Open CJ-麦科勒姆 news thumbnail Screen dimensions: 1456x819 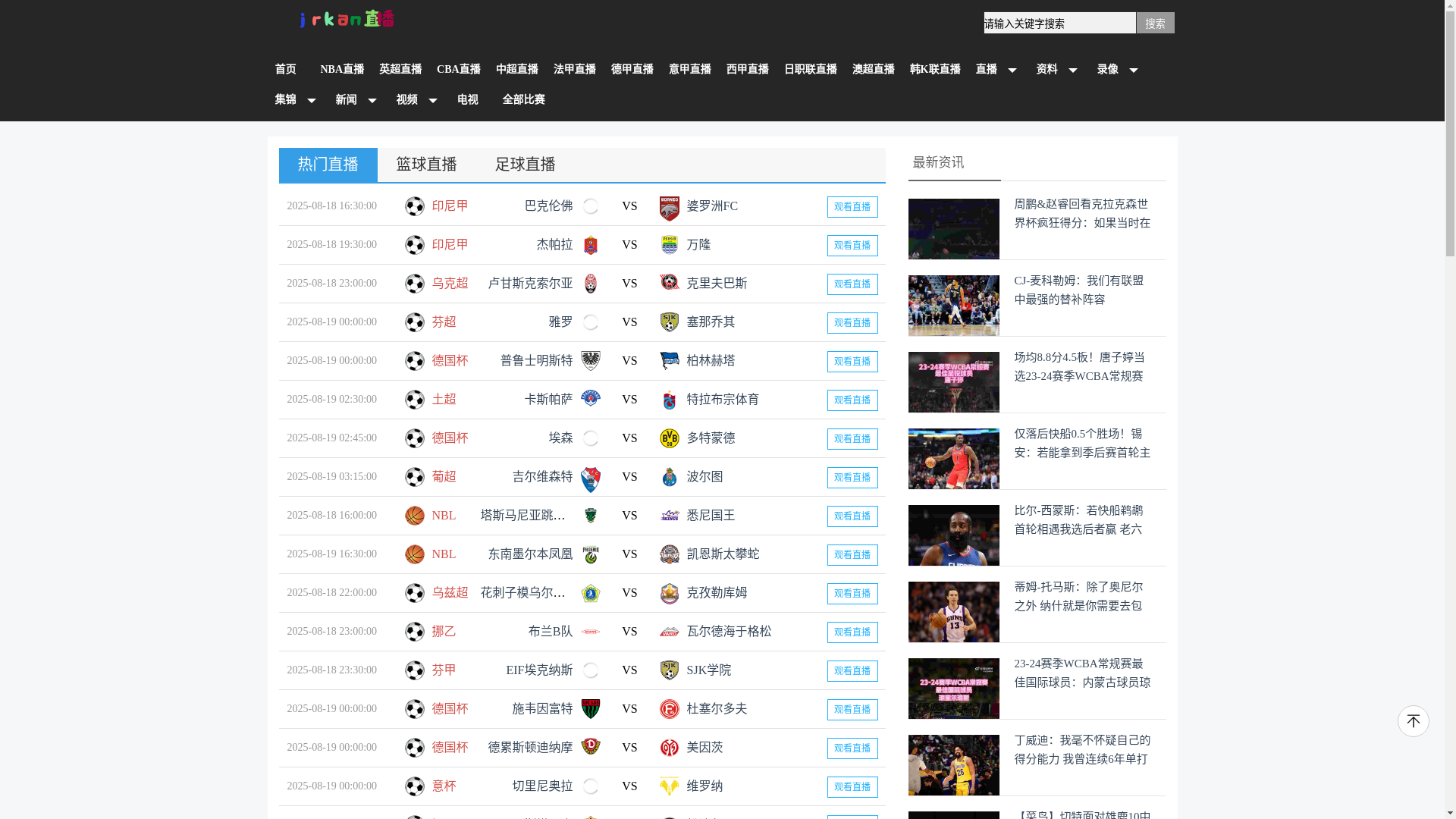(953, 306)
